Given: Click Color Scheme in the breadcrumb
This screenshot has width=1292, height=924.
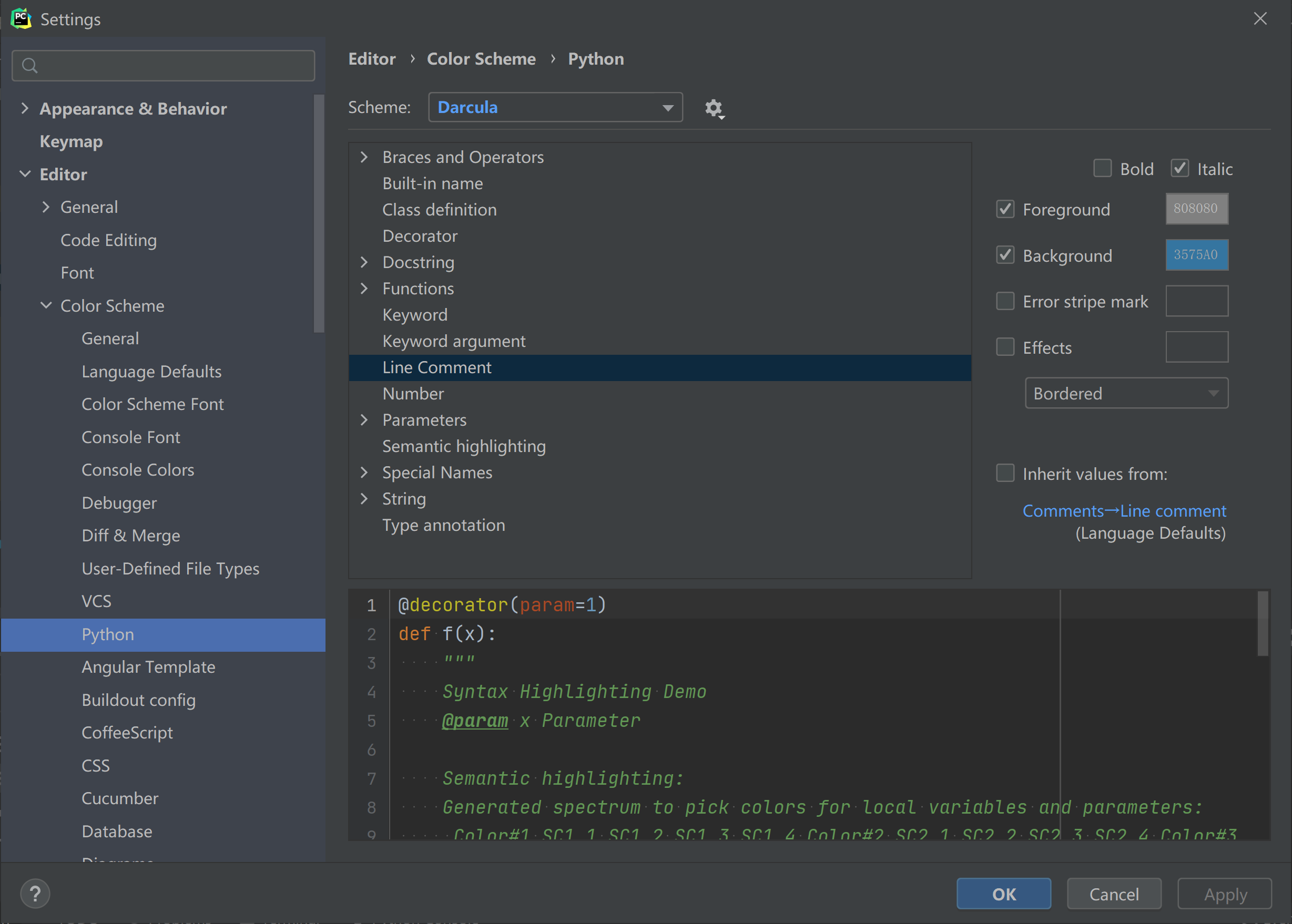Looking at the screenshot, I should pyautogui.click(x=481, y=59).
